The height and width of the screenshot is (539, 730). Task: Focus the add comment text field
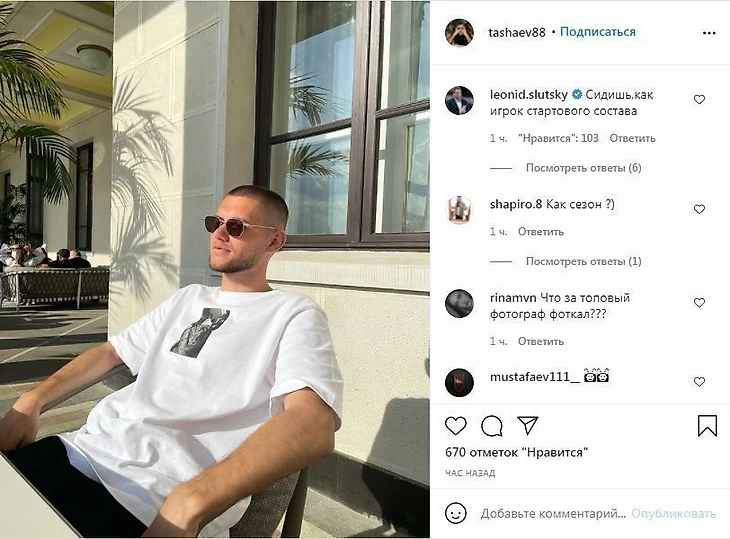pos(553,514)
